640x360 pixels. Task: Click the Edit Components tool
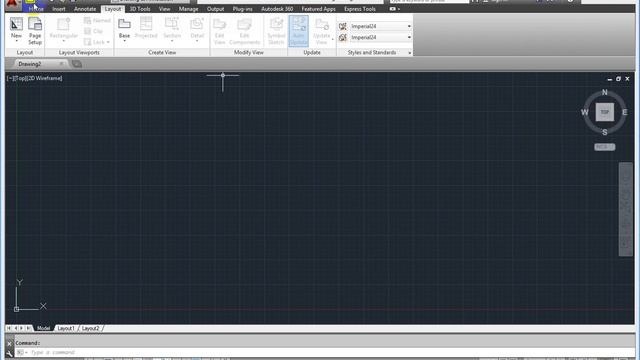244,31
